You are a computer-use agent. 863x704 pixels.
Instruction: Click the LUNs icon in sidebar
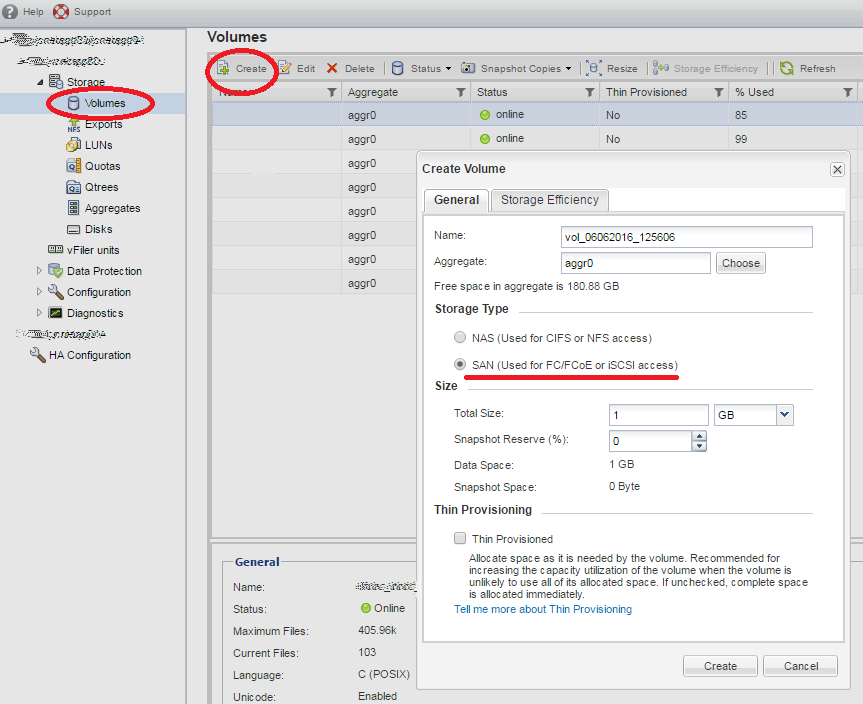75,144
